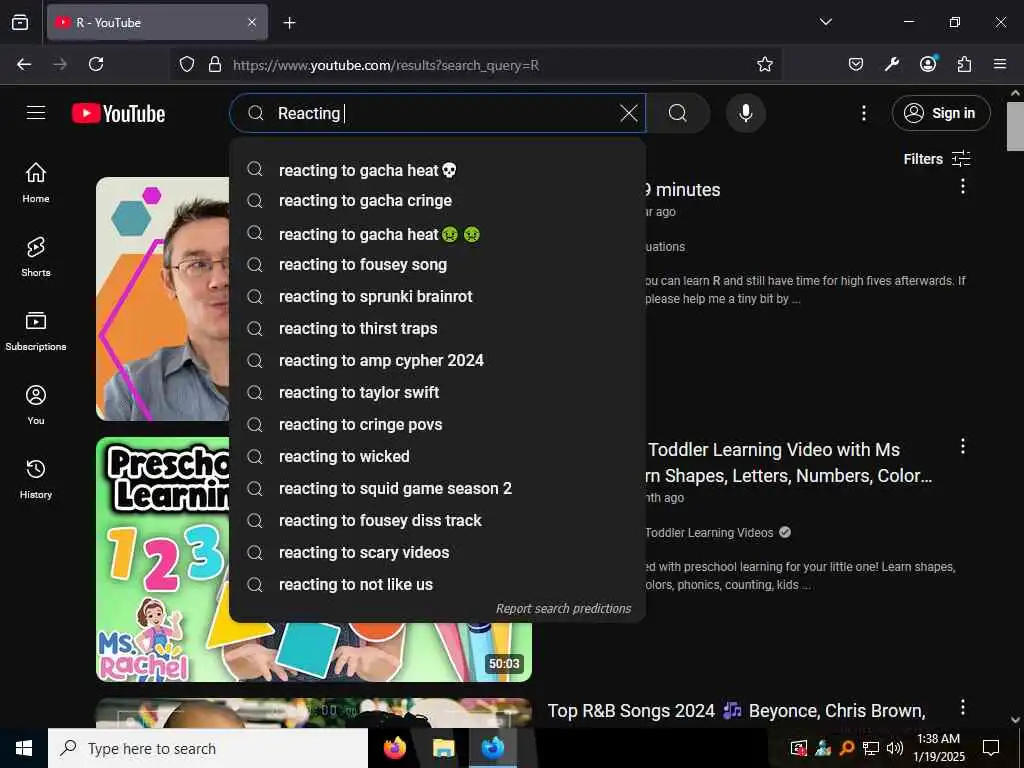Open thumbnail of man with glasses

[x=163, y=298]
